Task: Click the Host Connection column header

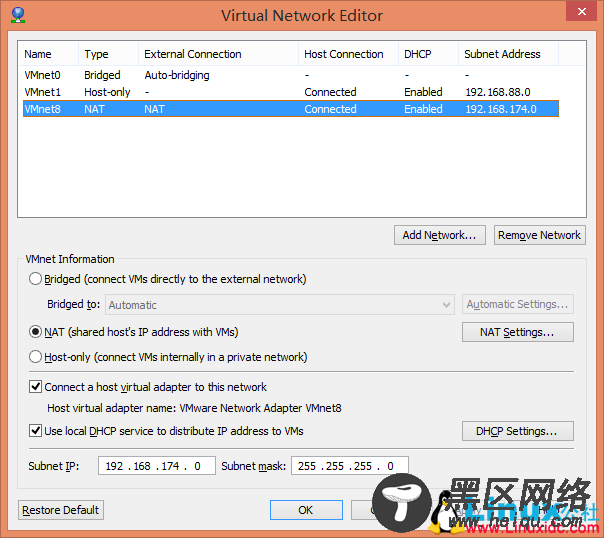Action: pyautogui.click(x=348, y=54)
